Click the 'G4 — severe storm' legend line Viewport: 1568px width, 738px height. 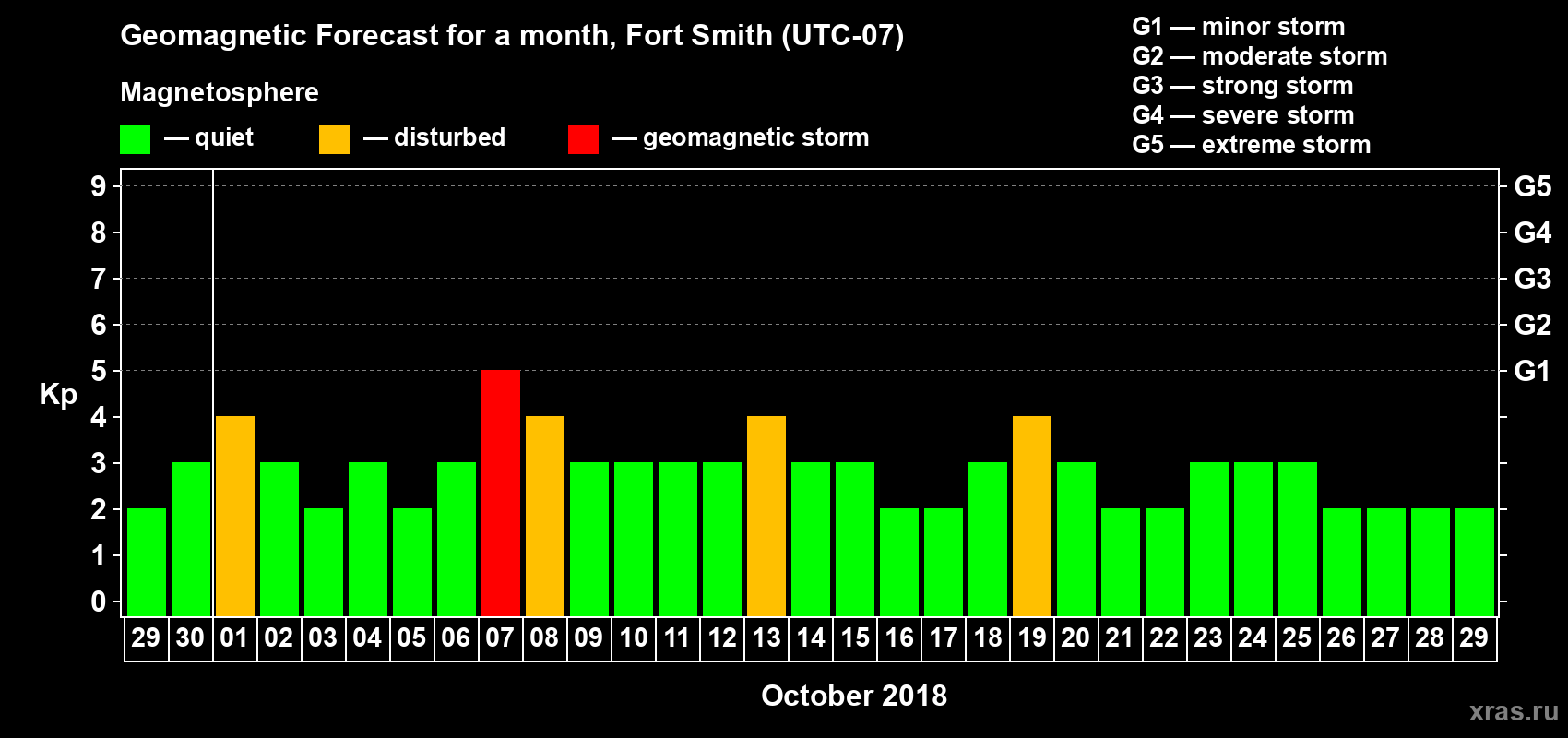click(x=1243, y=115)
